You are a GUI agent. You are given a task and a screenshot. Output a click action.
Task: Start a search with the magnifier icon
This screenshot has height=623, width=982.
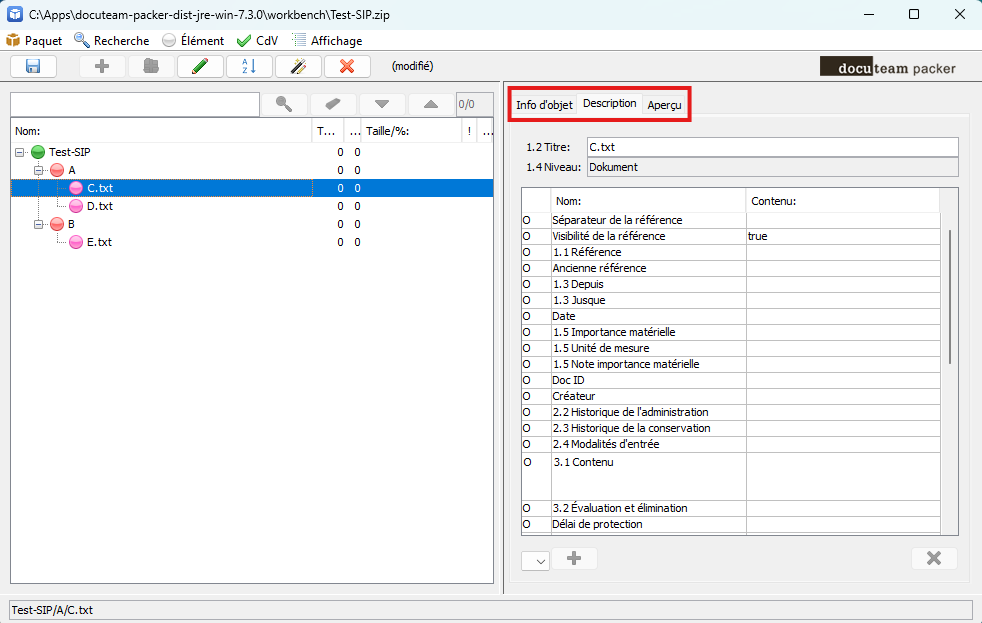(x=283, y=103)
